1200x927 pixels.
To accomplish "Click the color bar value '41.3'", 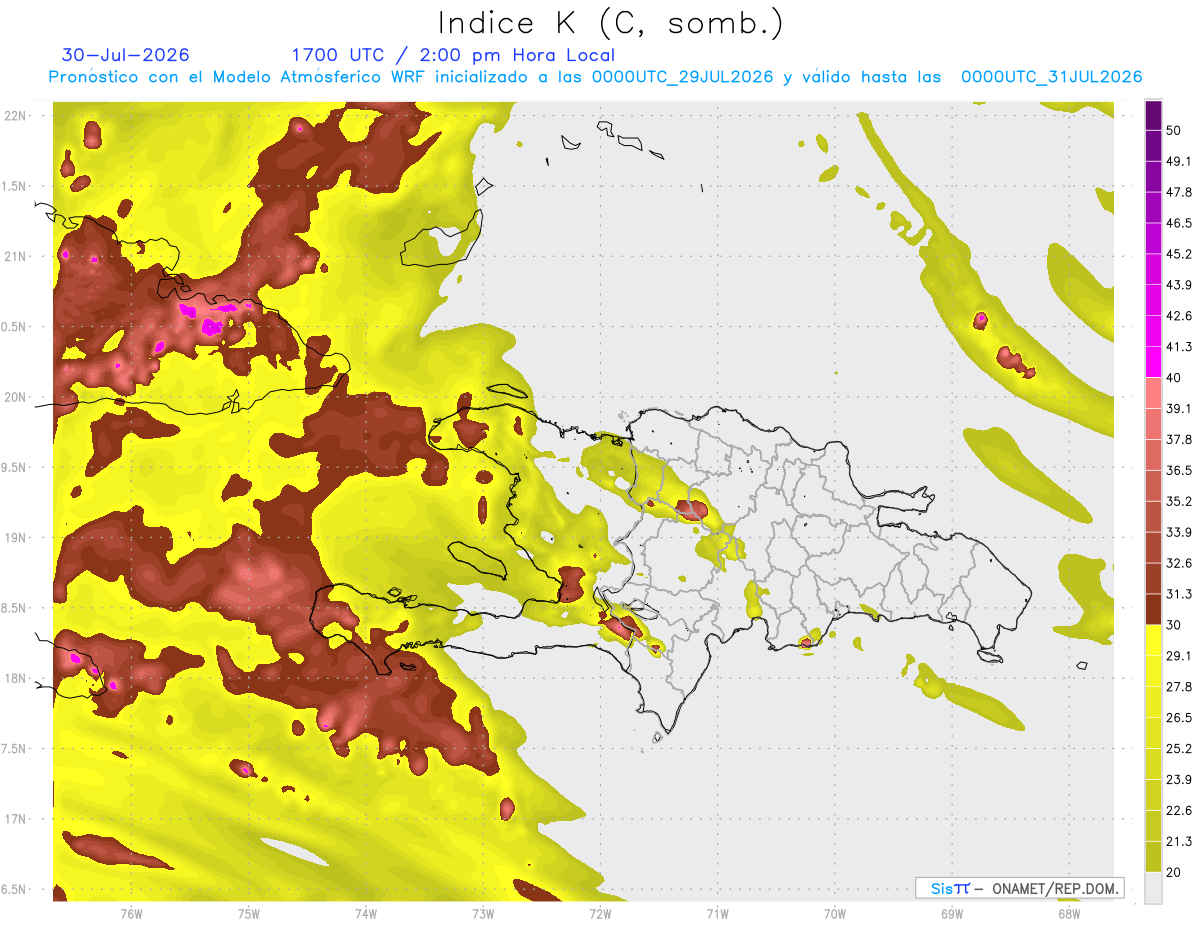I will [x=1180, y=347].
